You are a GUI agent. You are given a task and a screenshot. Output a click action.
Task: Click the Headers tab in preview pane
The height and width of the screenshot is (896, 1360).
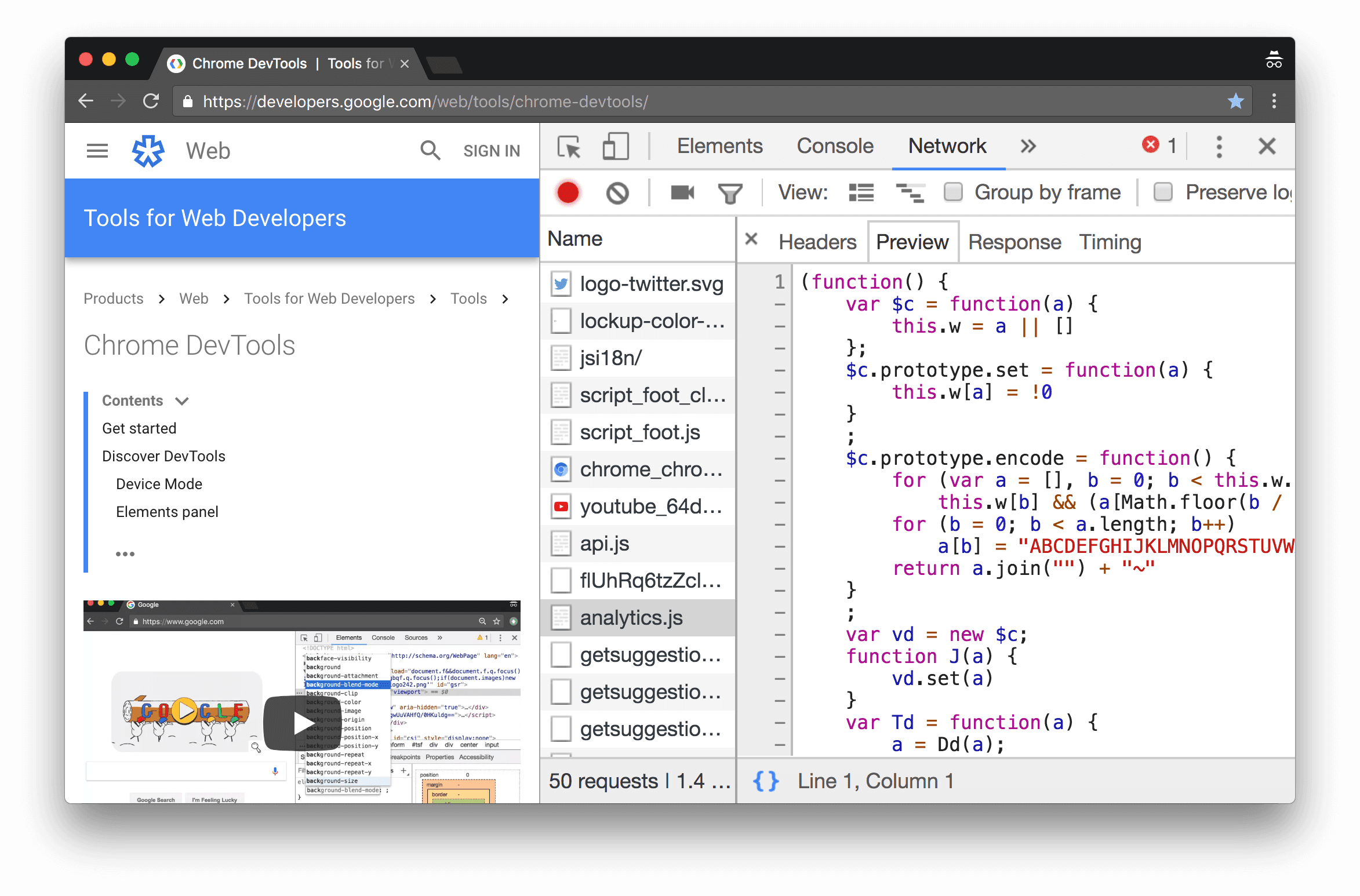818,241
